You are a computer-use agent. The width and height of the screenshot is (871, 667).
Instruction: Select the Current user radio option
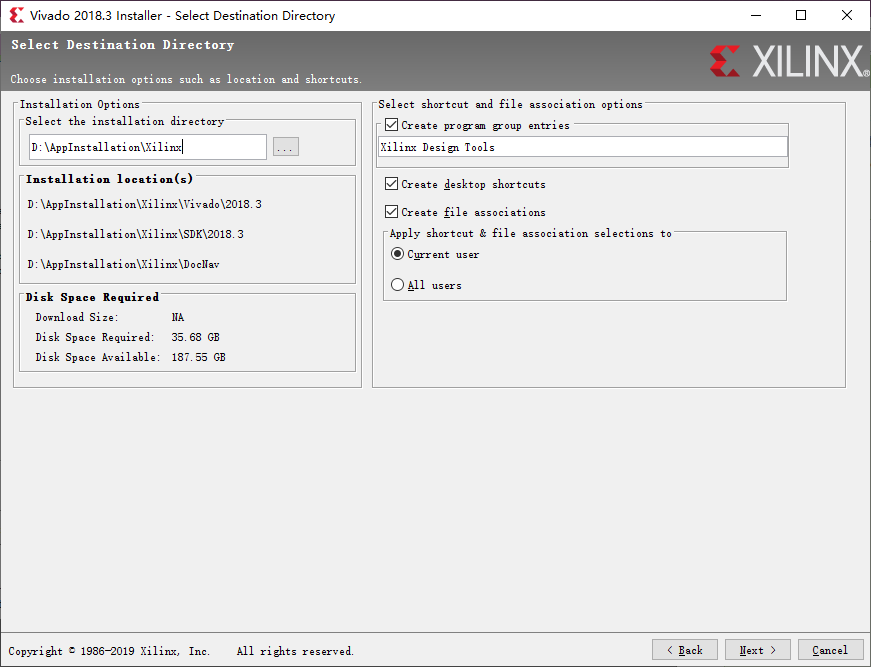click(x=397, y=254)
